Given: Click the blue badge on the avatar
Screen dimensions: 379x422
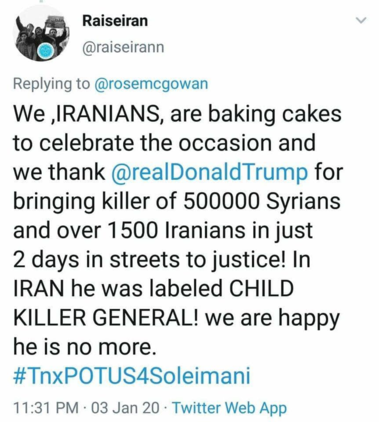Looking at the screenshot, I should [x=45, y=52].
